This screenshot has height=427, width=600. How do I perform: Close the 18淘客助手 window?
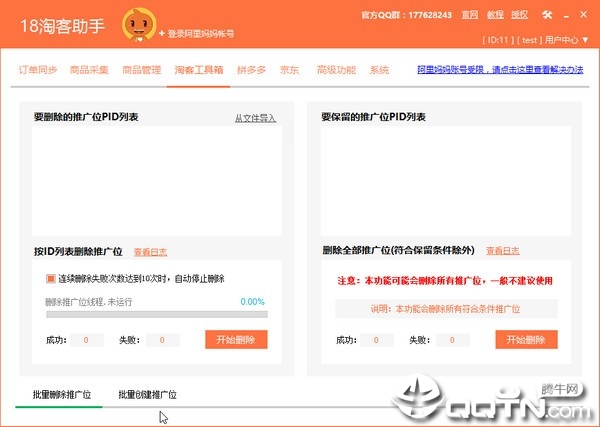pyautogui.click(x=584, y=15)
